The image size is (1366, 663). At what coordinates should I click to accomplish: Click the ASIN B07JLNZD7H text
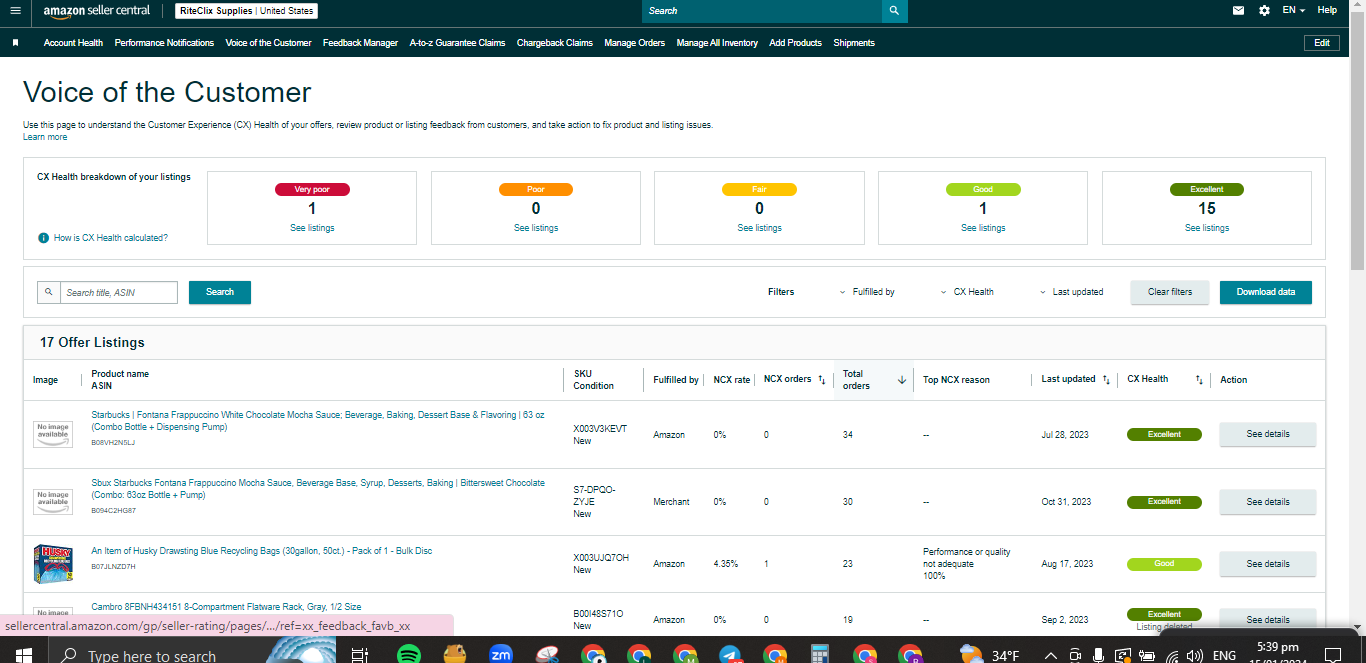[113, 566]
